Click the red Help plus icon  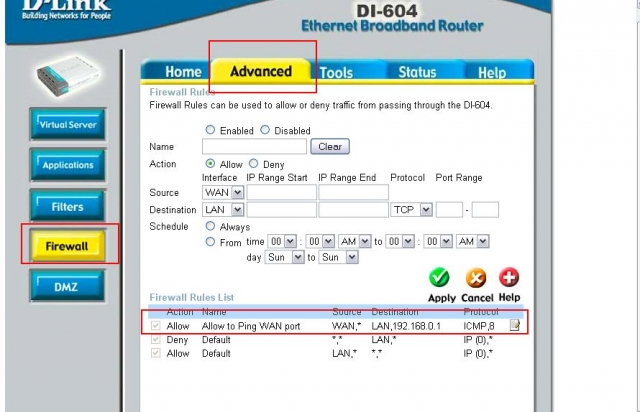[509, 278]
